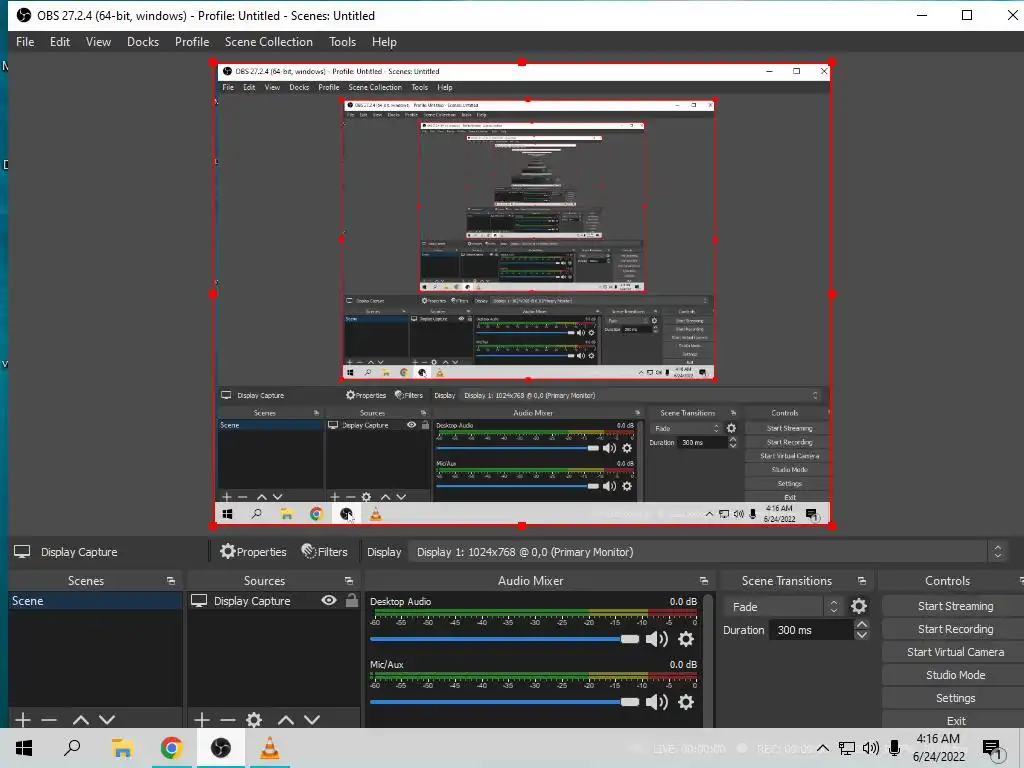Open the Docks menu
This screenshot has width=1024, height=768.
142,42
